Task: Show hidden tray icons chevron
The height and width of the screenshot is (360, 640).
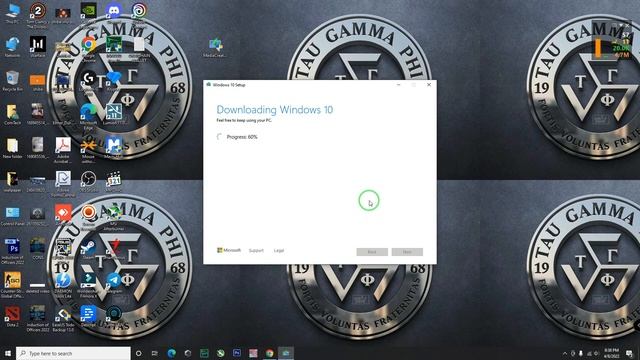Action: (x=565, y=353)
